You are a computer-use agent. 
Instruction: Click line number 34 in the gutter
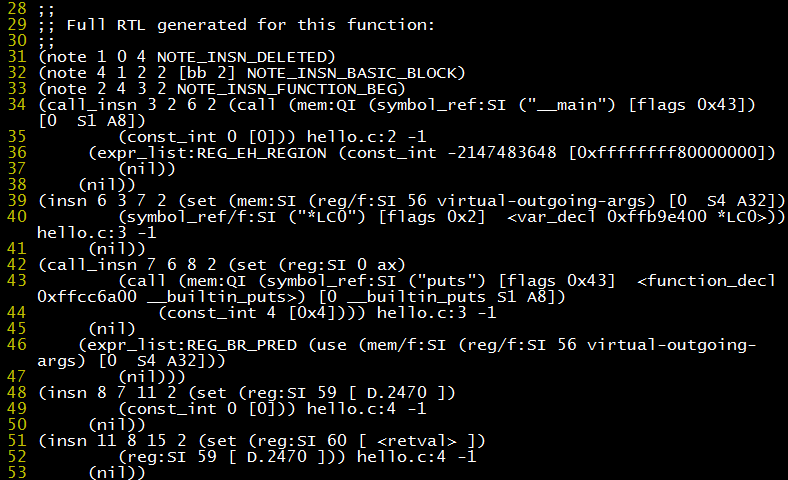click(x=14, y=105)
